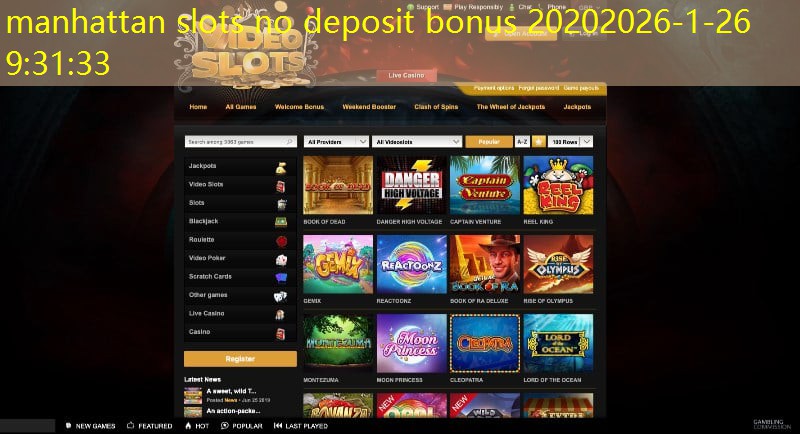Viewport: 800px width, 434px height.
Task: Click the orange Register button
Action: pos(240,359)
